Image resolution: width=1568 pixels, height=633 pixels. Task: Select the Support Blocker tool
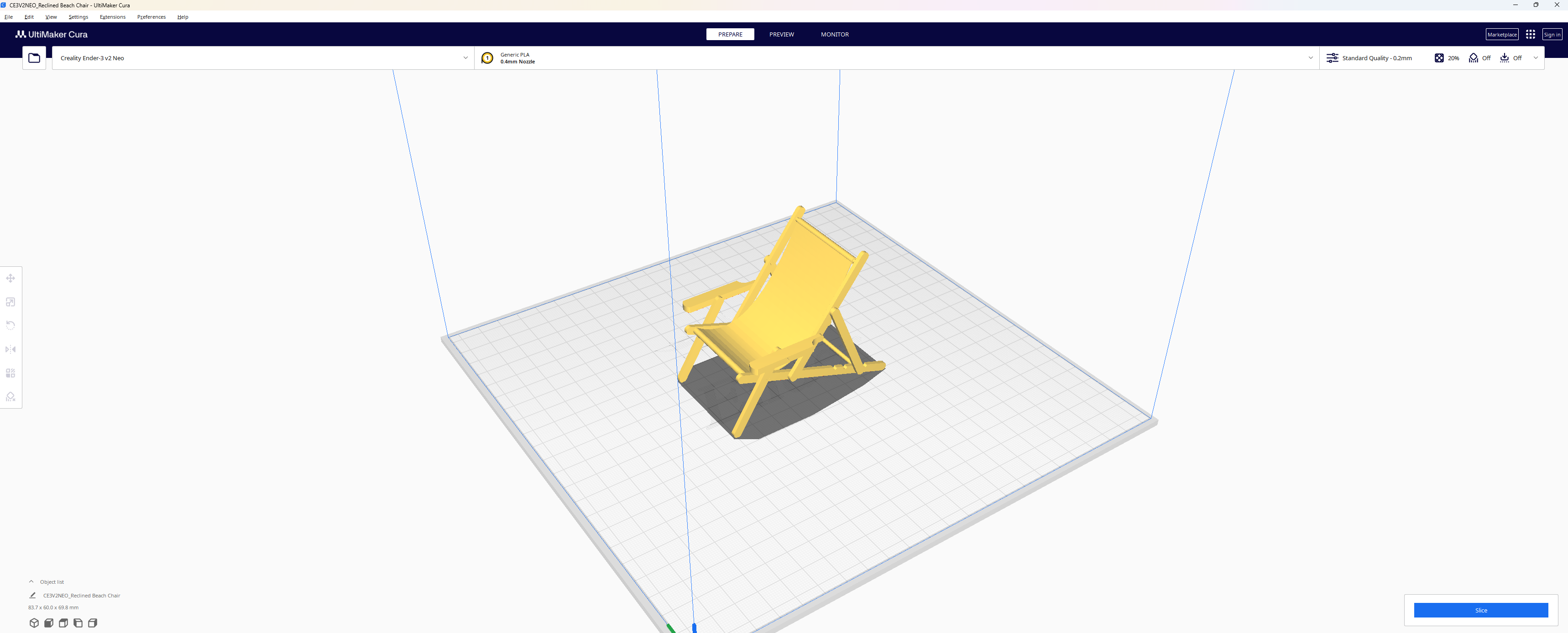click(x=10, y=397)
